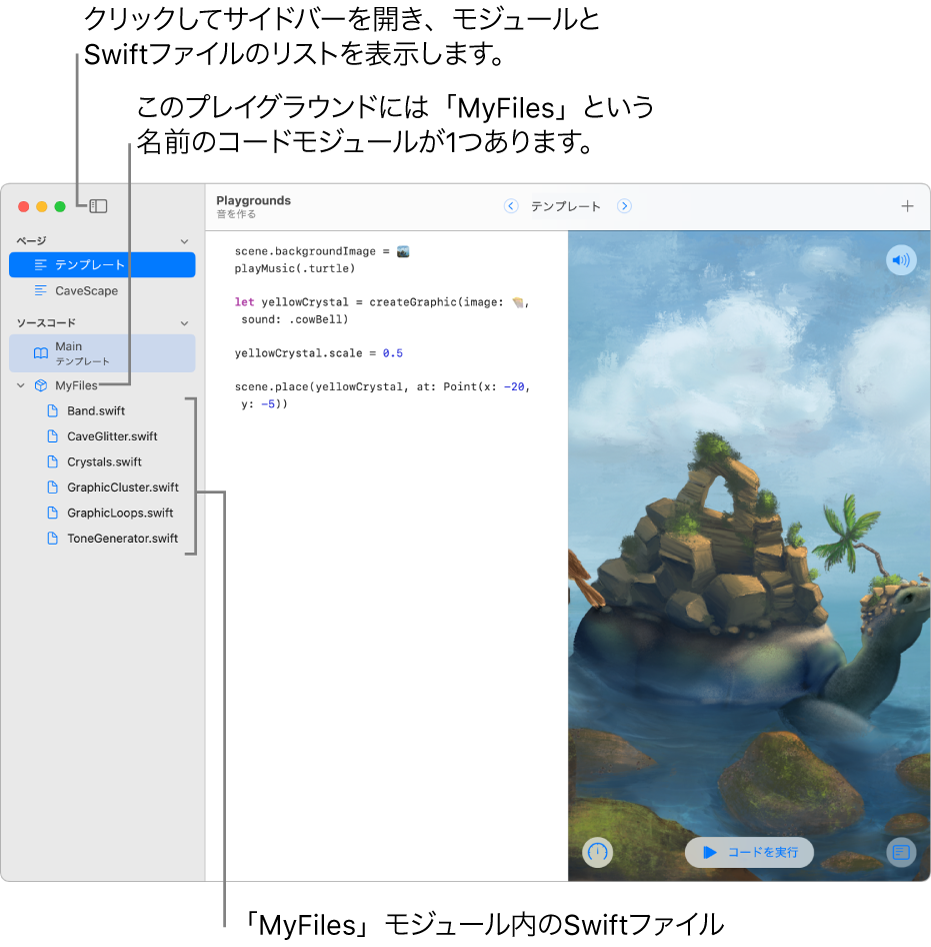Open ToneGenerator.swift file
931x947 pixels.
click(102, 538)
